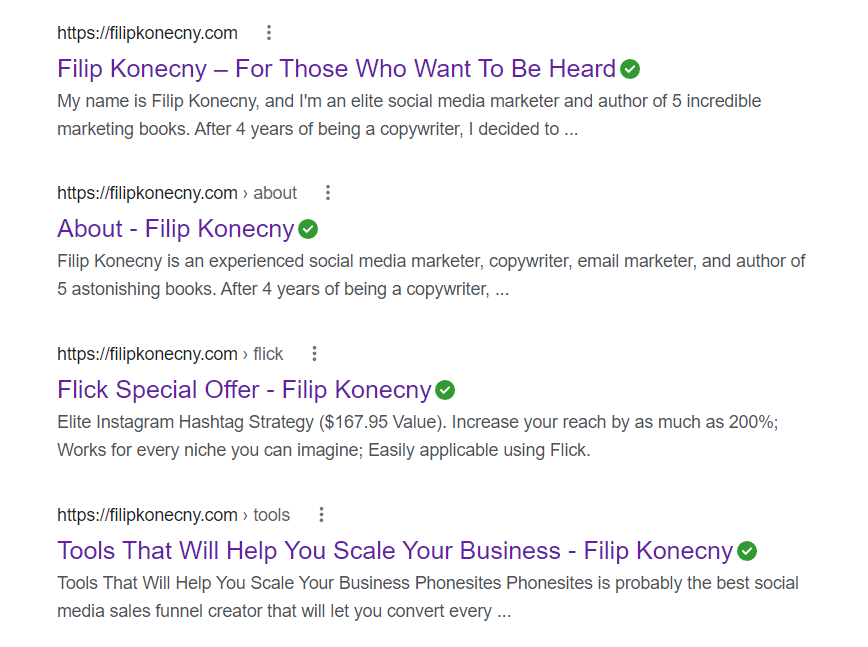Open "Filip Konecny – For Those Who Want To Be Heard"
Viewport: 868px width, 647px height.
point(335,68)
